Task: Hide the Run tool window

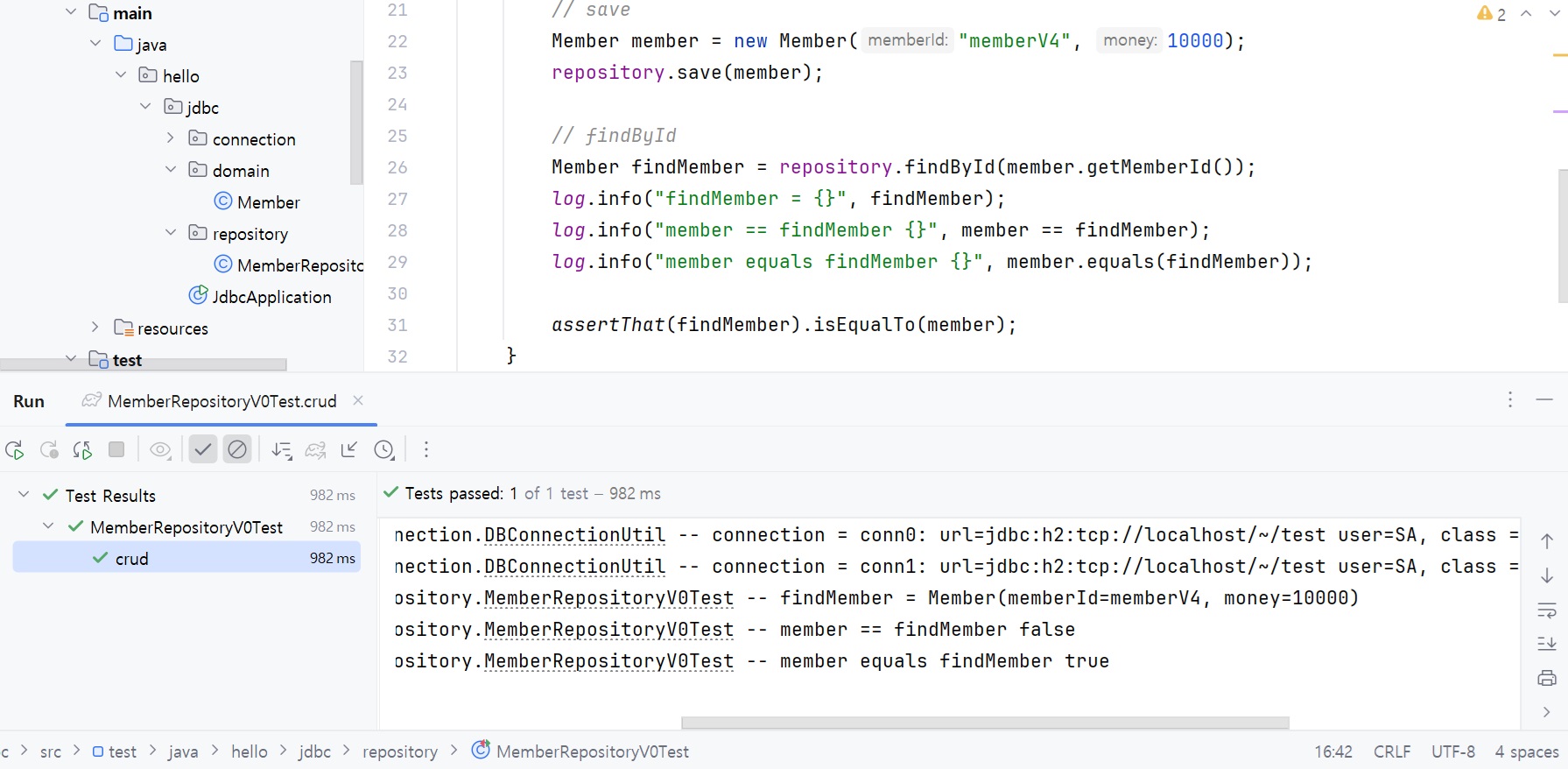Action: point(1544,400)
